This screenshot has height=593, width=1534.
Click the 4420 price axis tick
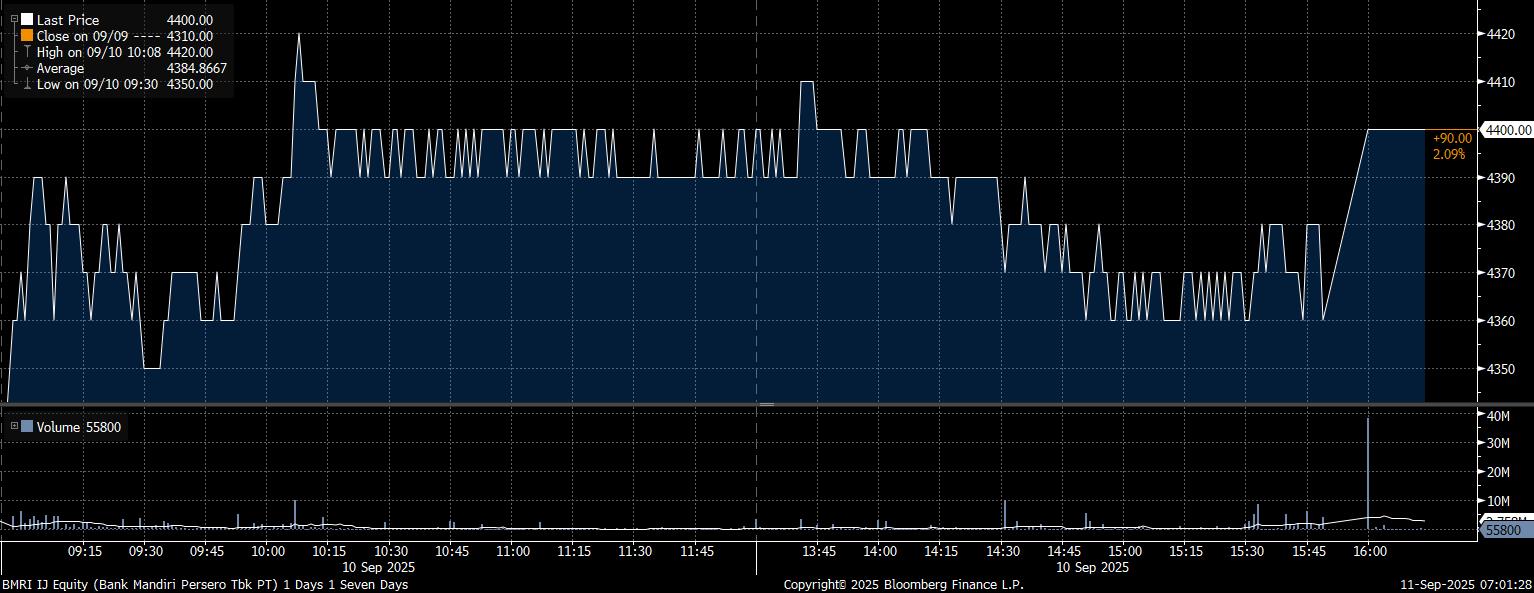pyautogui.click(x=1502, y=34)
